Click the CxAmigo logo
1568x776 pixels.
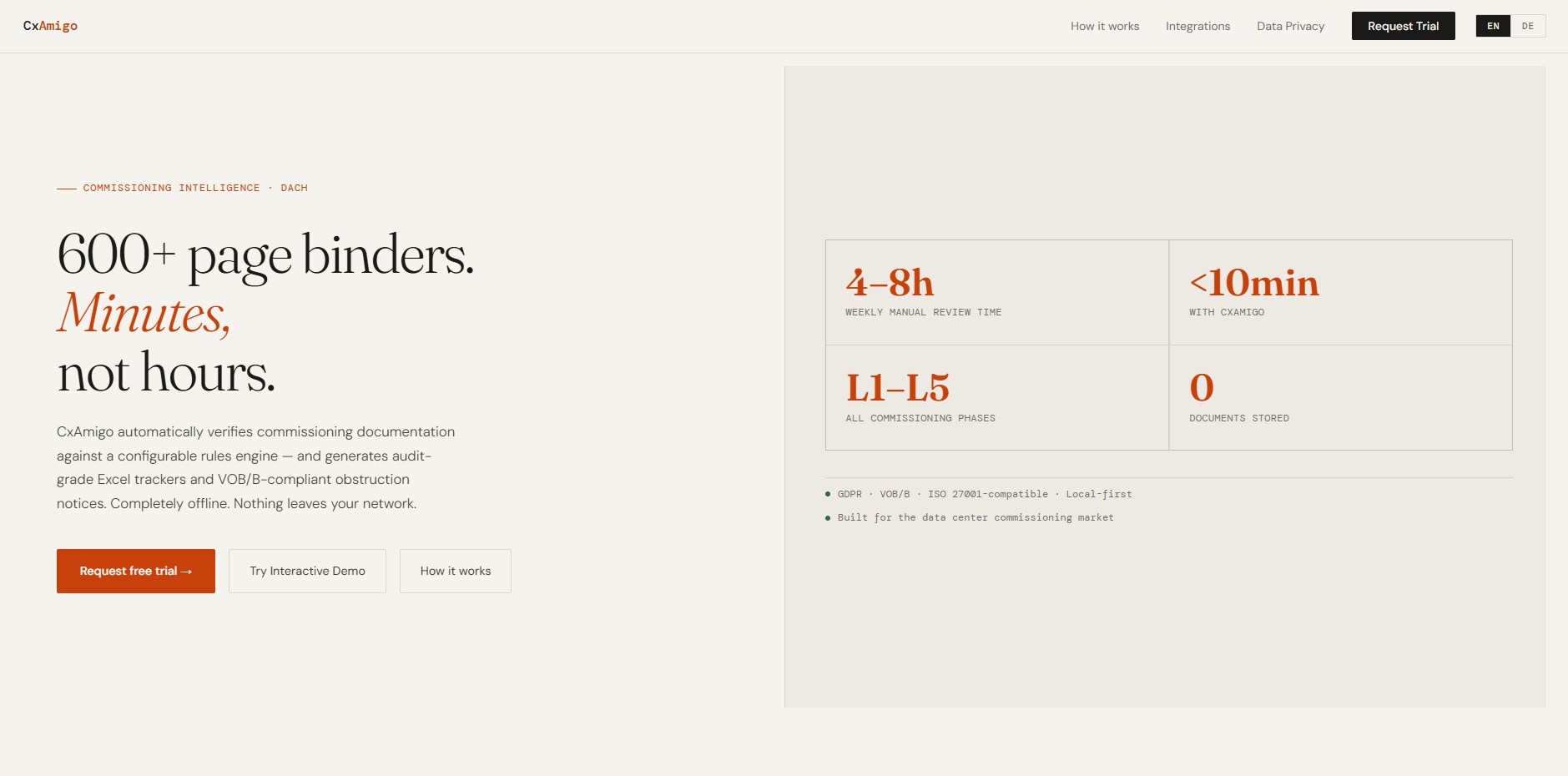(50, 26)
